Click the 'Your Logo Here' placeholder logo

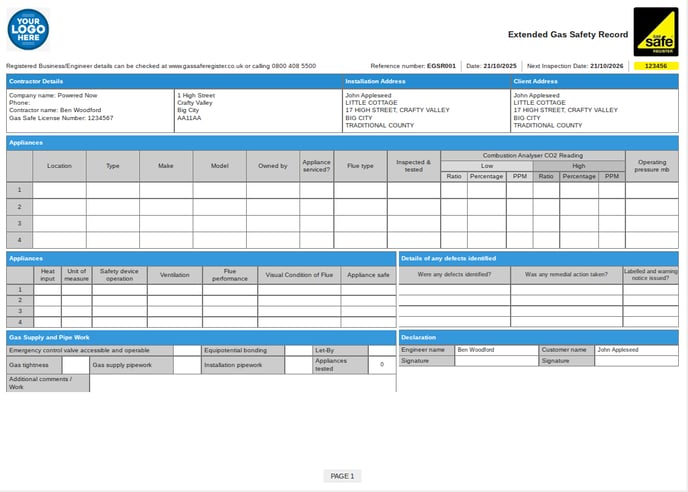coord(28,29)
